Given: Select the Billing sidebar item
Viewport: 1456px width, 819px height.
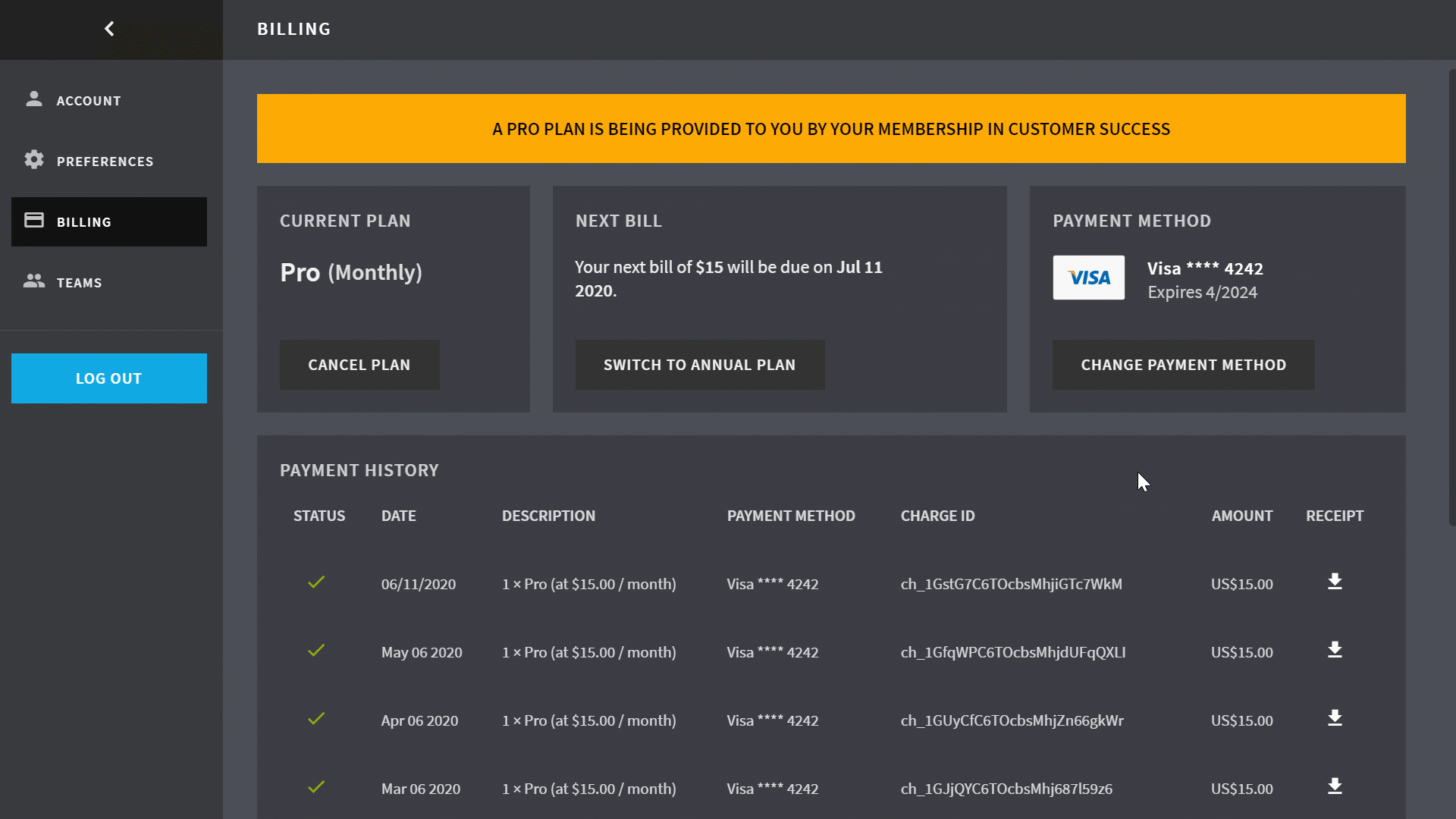Looking at the screenshot, I should click(108, 221).
